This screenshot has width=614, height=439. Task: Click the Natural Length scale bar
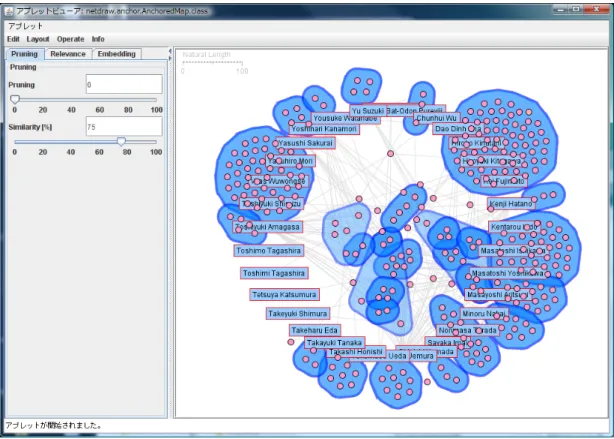tap(212, 63)
